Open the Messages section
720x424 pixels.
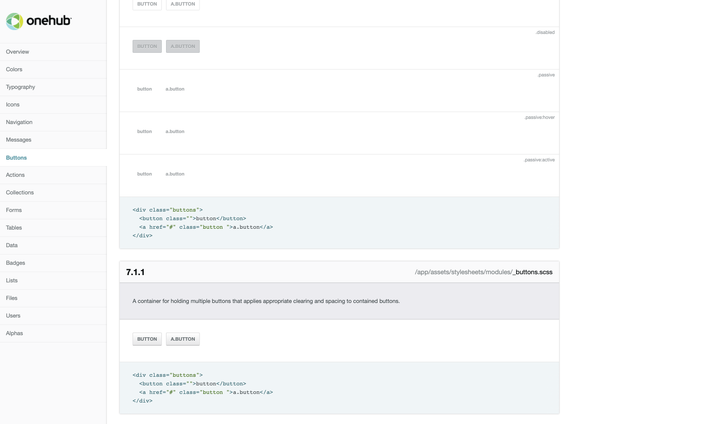[53, 140]
